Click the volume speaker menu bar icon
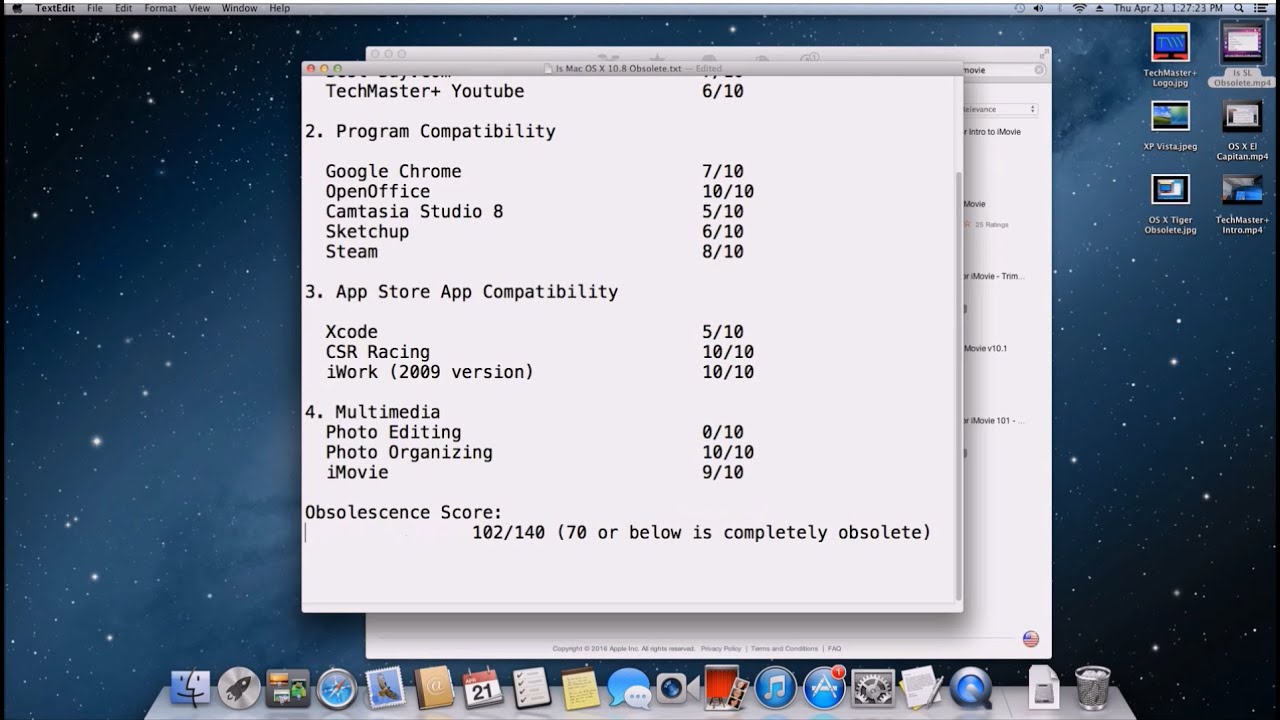 [1038, 8]
